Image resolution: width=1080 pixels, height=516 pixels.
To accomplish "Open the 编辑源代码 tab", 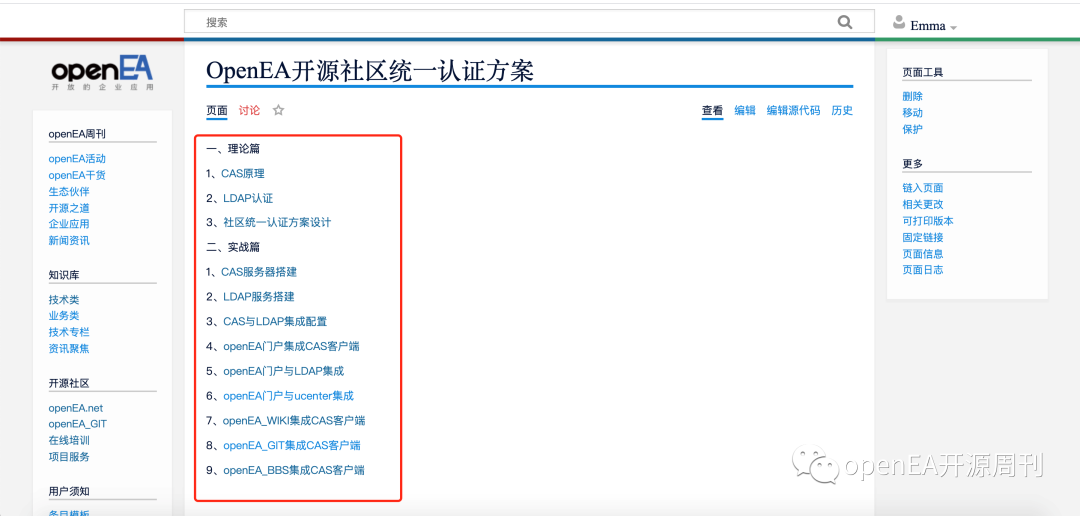I will [793, 110].
